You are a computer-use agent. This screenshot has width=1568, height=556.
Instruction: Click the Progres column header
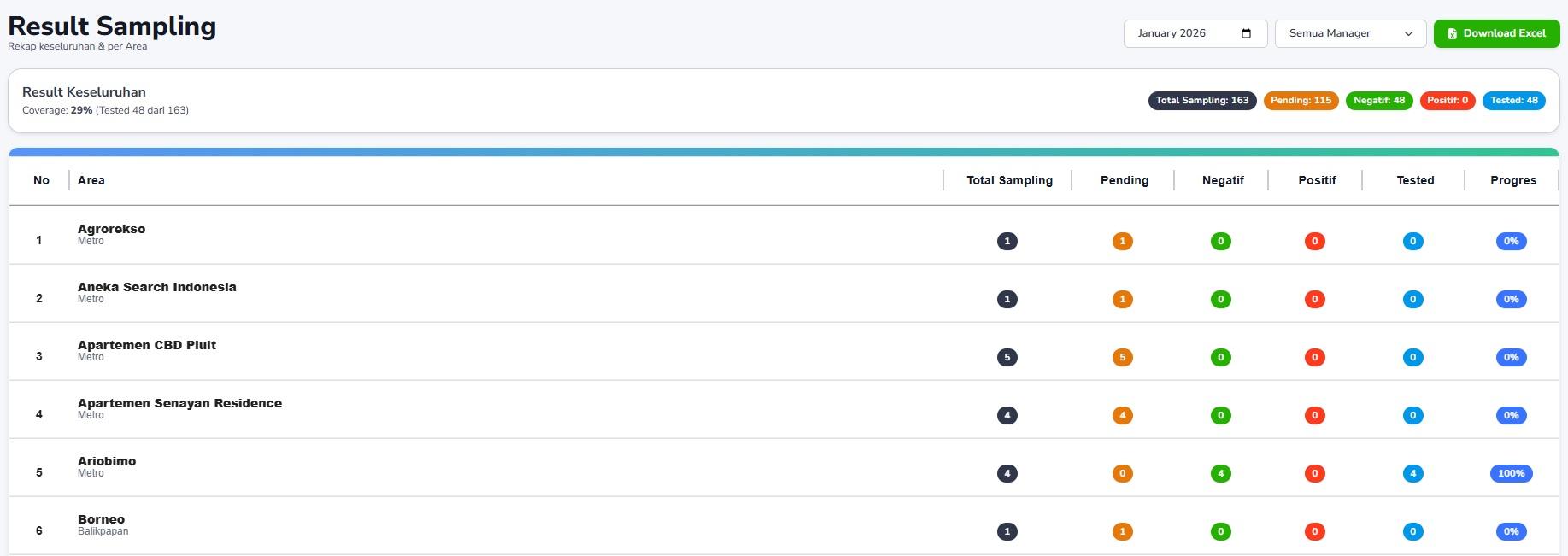click(1512, 180)
